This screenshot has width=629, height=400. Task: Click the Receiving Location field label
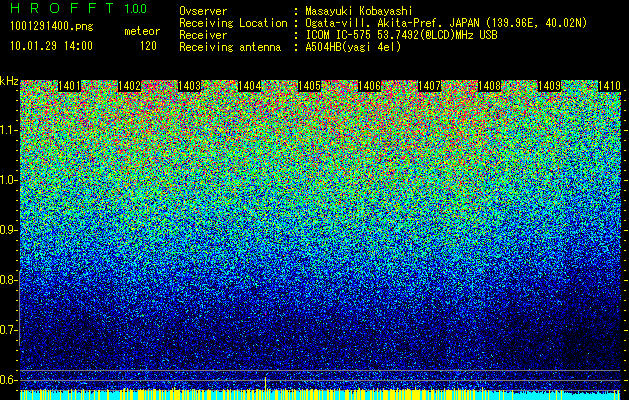233,23
